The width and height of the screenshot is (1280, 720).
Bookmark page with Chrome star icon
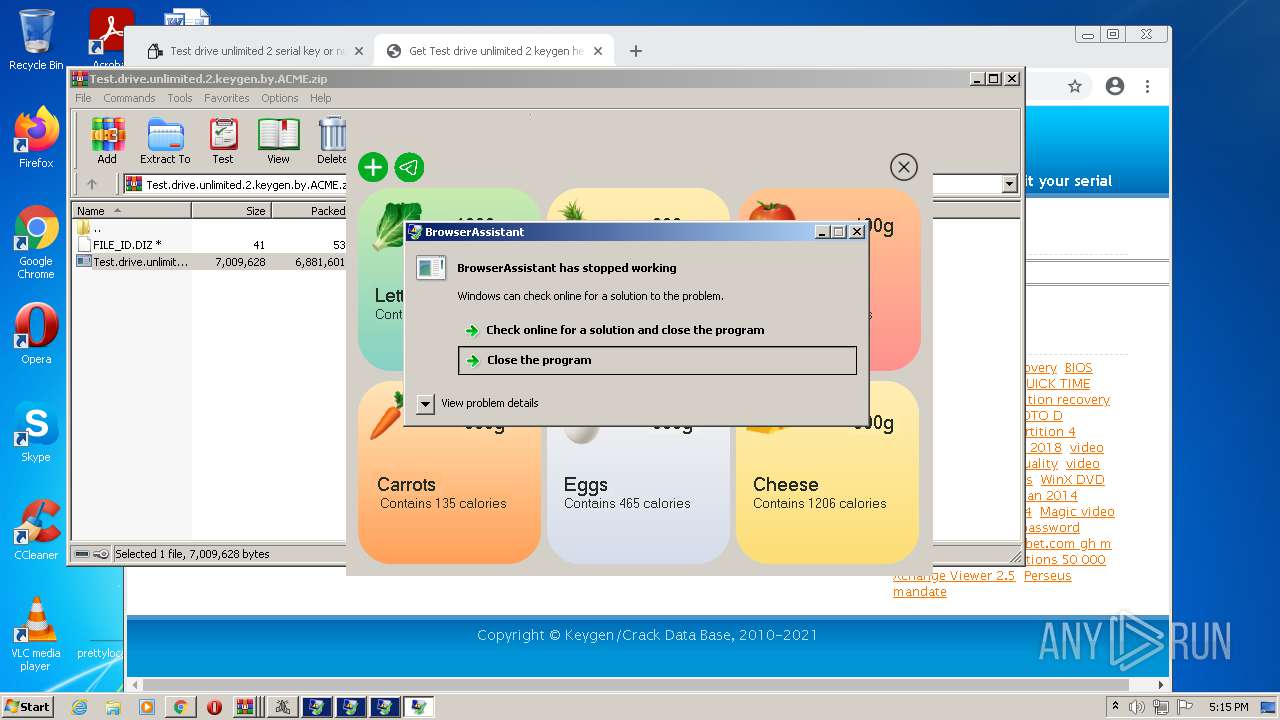pos(1075,87)
